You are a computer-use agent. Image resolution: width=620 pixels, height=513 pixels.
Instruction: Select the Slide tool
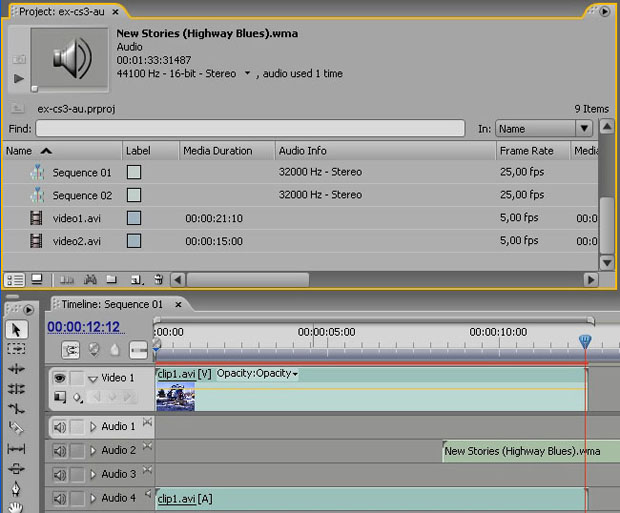[x=16, y=469]
